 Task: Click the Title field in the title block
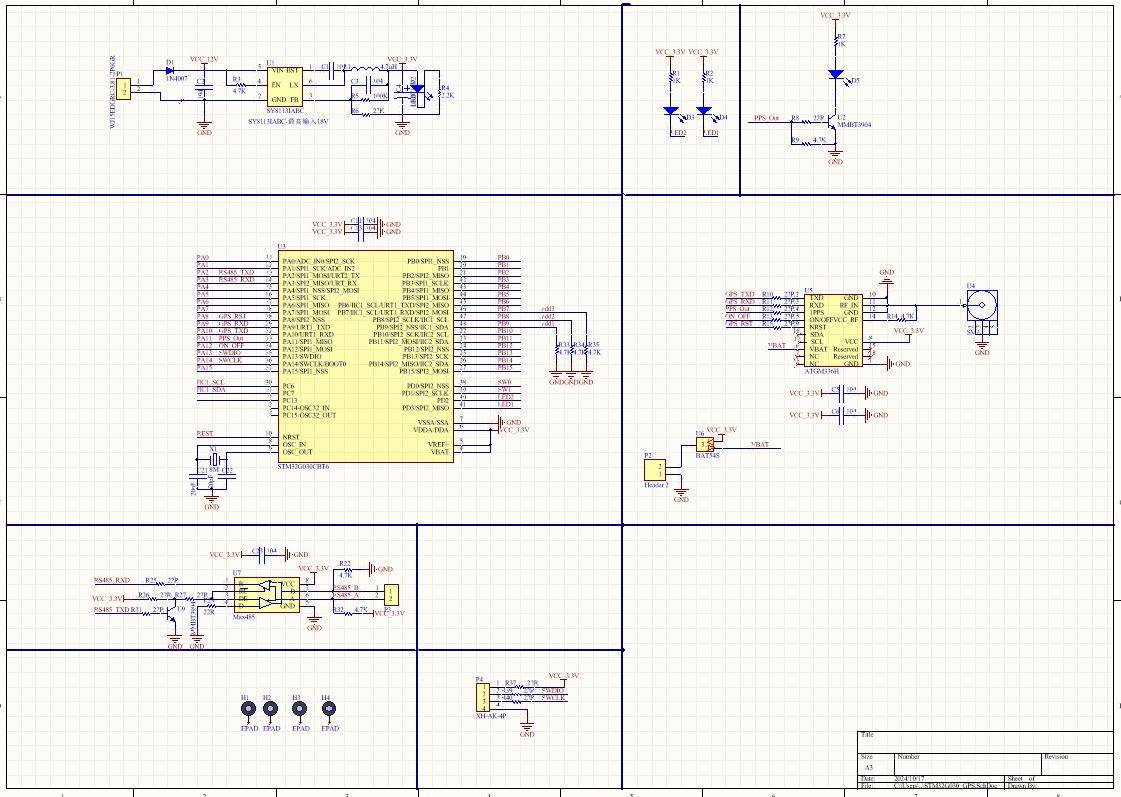click(x=985, y=742)
